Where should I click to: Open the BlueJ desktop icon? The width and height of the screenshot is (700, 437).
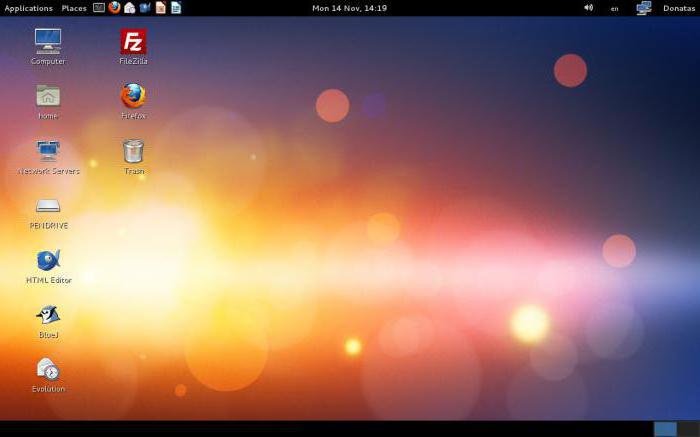(48, 315)
